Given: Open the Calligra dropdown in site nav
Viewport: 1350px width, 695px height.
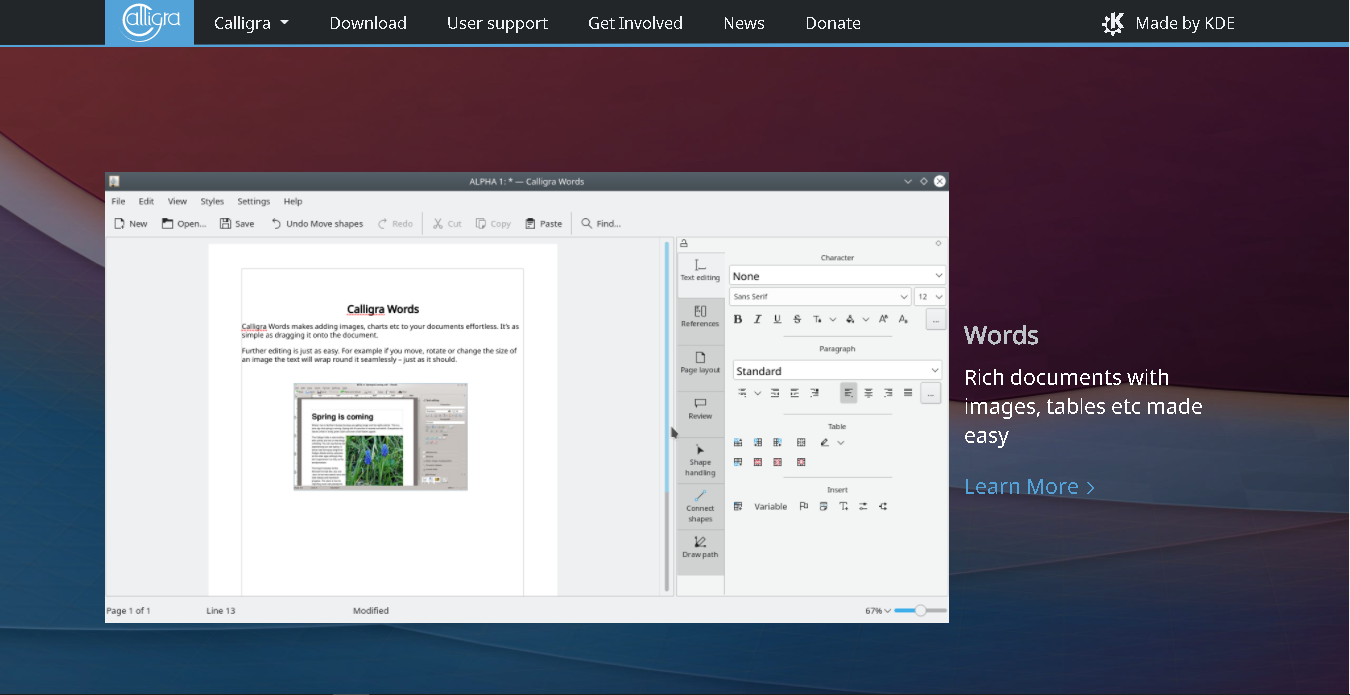Looking at the screenshot, I should pyautogui.click(x=251, y=22).
